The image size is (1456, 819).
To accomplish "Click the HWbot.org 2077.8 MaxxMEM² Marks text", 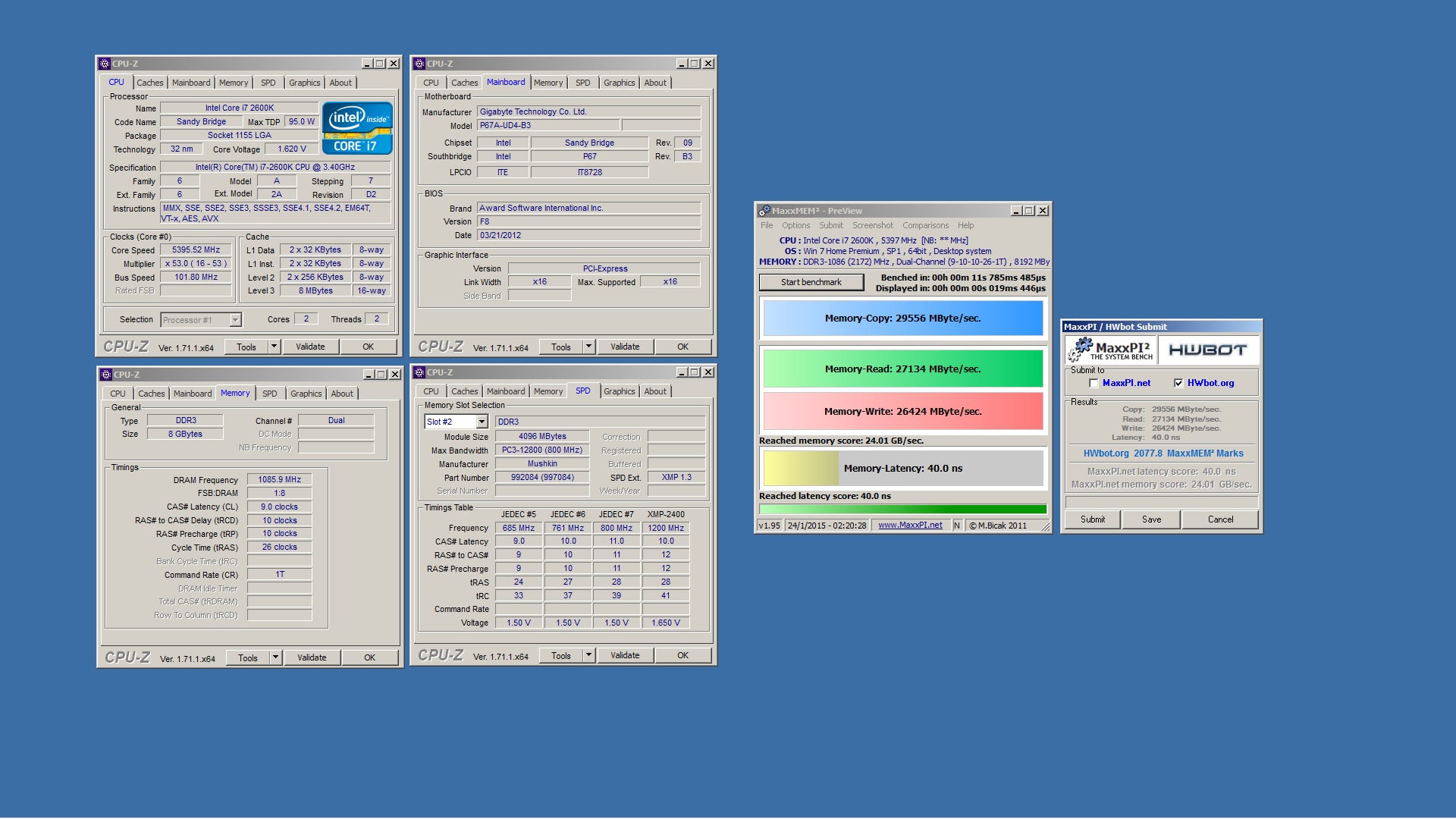I will (x=1163, y=453).
